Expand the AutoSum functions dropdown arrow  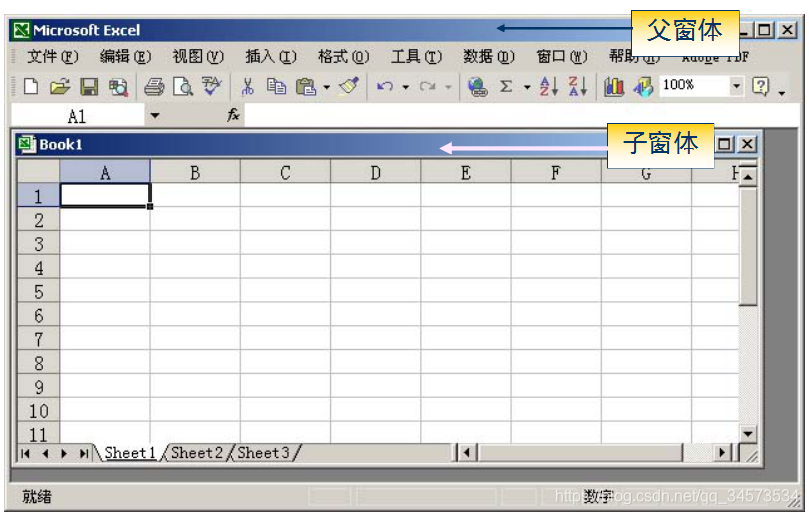point(527,87)
